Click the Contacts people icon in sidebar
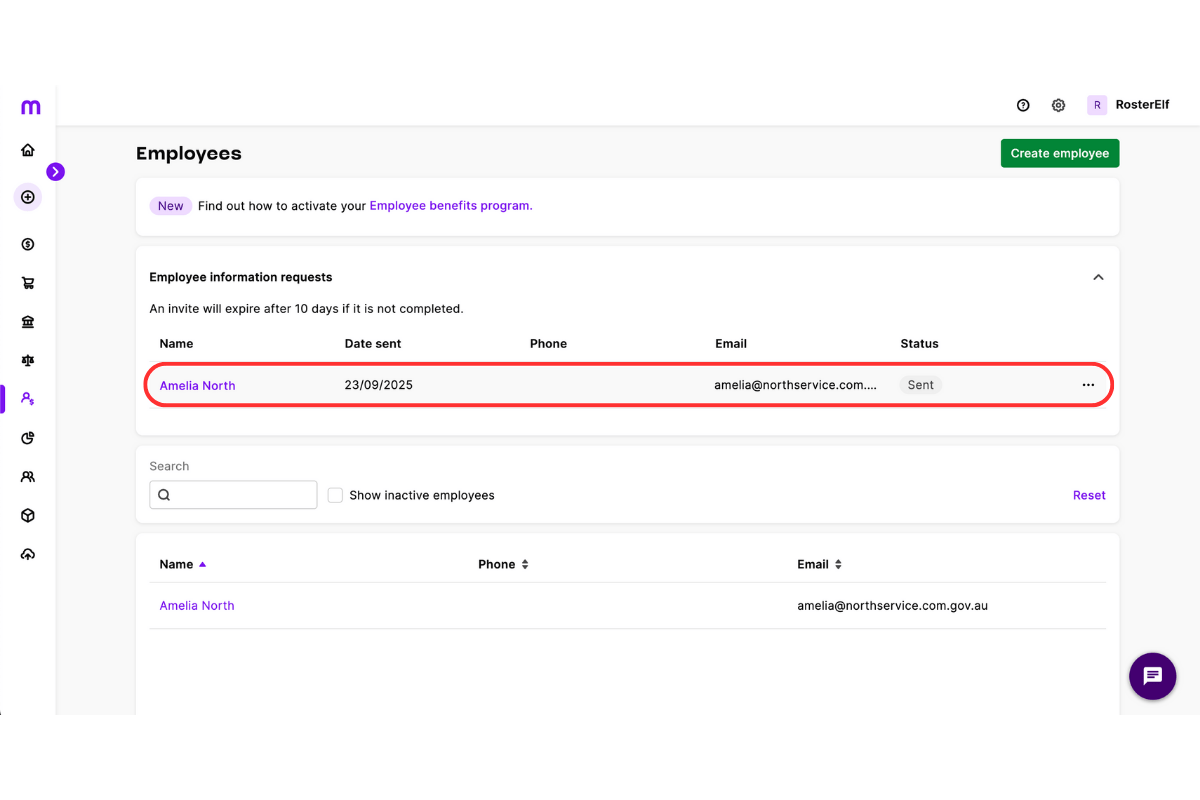1200x800 pixels. click(x=28, y=476)
